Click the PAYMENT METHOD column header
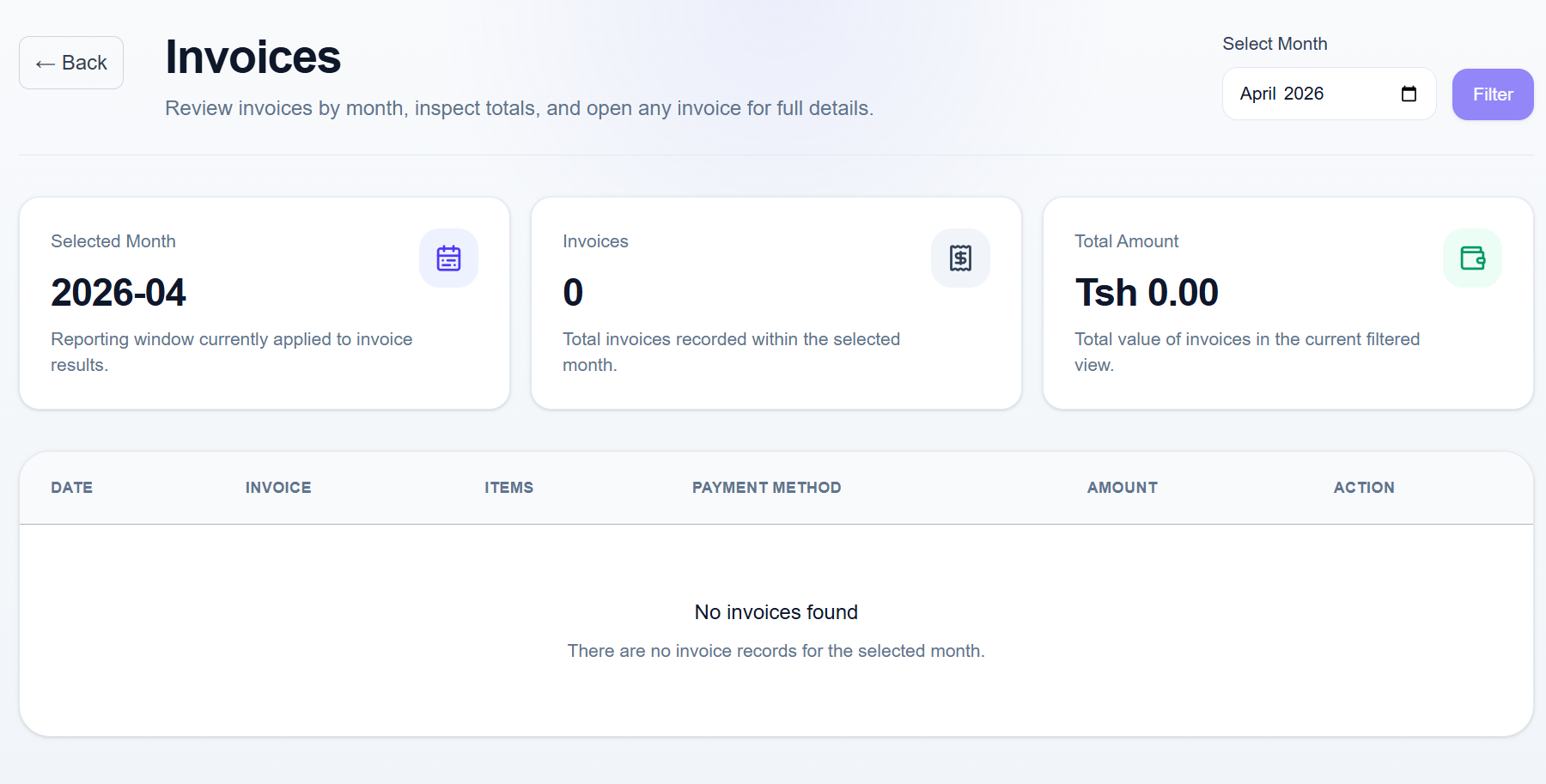This screenshot has width=1546, height=784. pos(766,488)
